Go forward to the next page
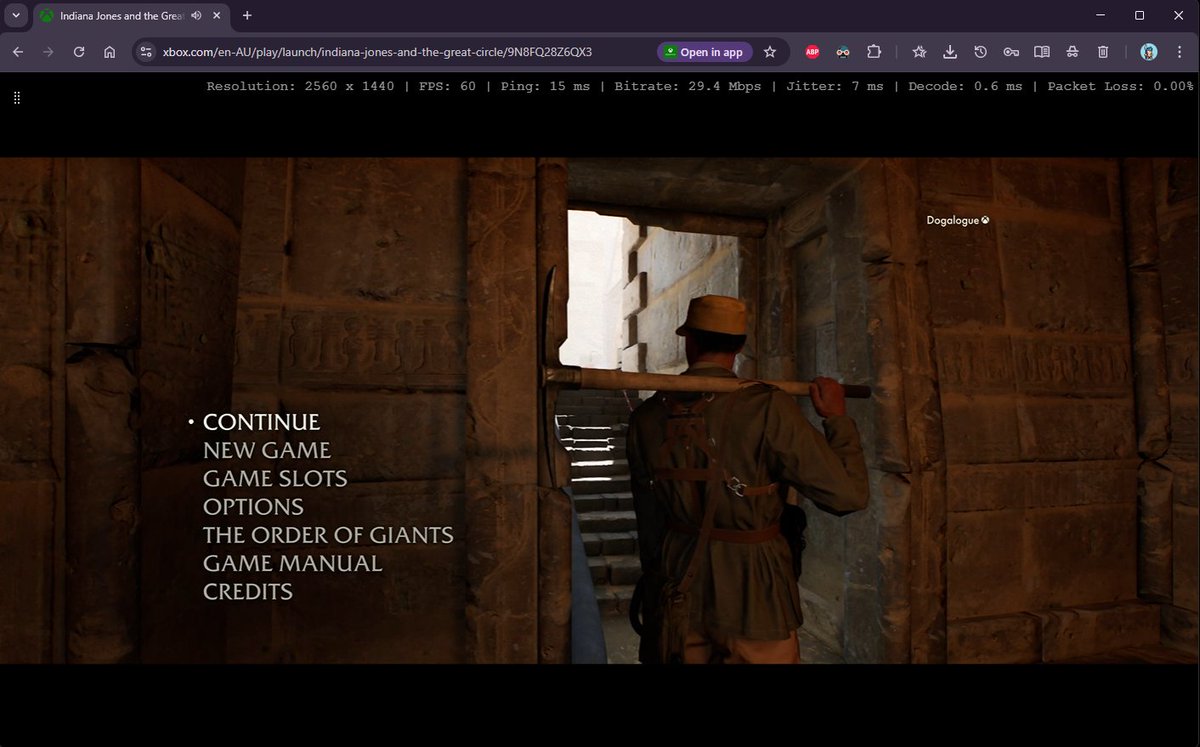The image size is (1200, 747). (x=48, y=52)
